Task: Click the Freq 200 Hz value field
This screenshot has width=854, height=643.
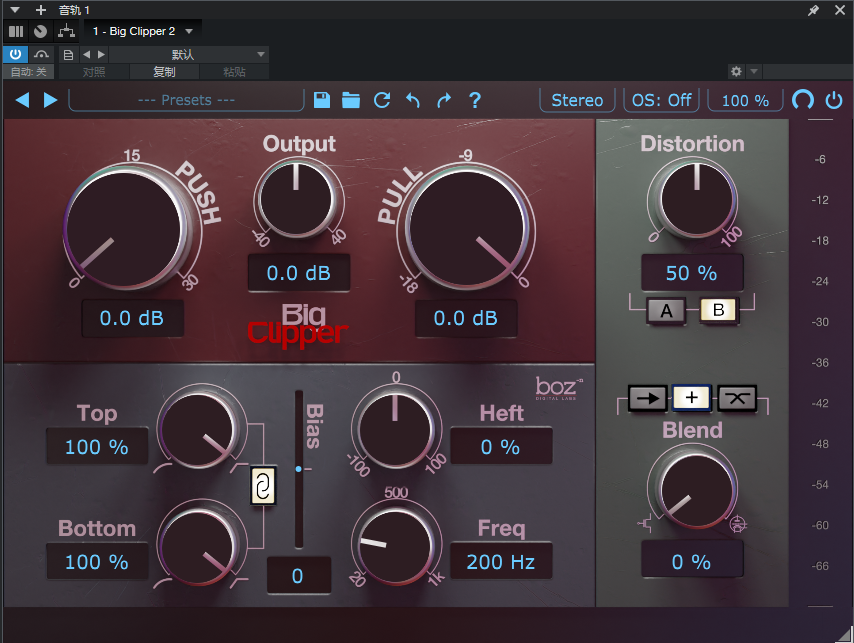Action: tap(500, 562)
